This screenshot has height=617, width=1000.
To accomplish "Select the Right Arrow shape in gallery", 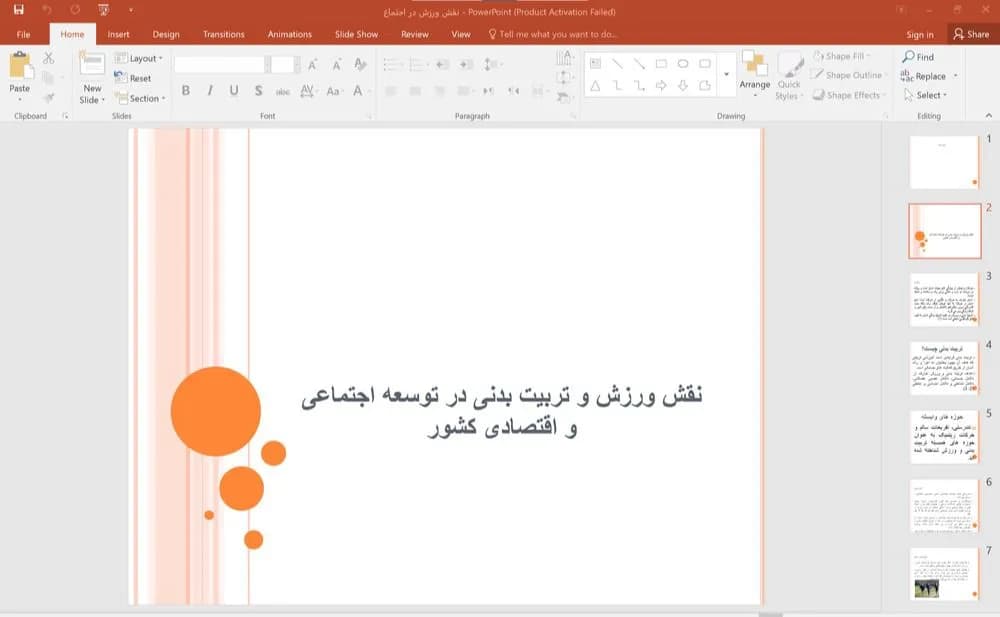I will [661, 85].
